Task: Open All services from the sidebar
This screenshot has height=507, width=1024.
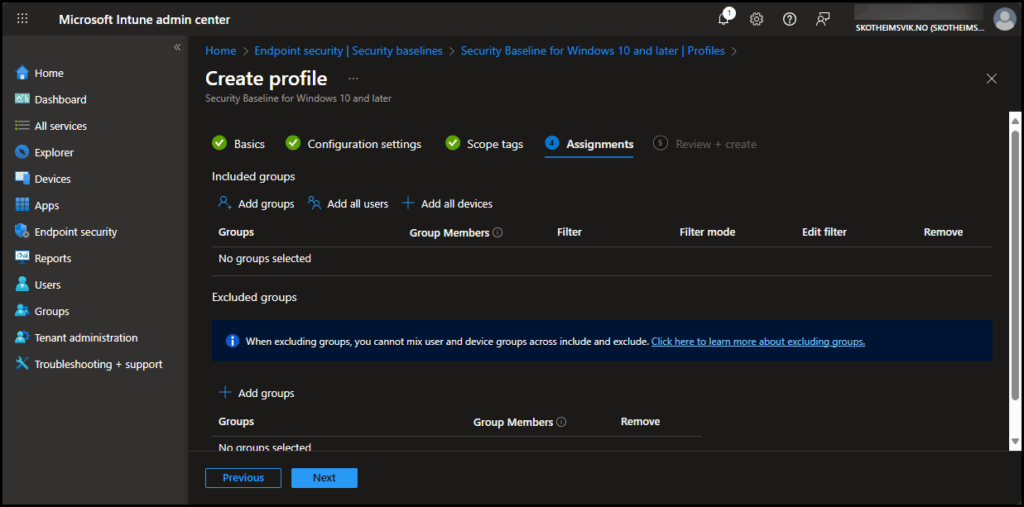Action: pos(60,126)
